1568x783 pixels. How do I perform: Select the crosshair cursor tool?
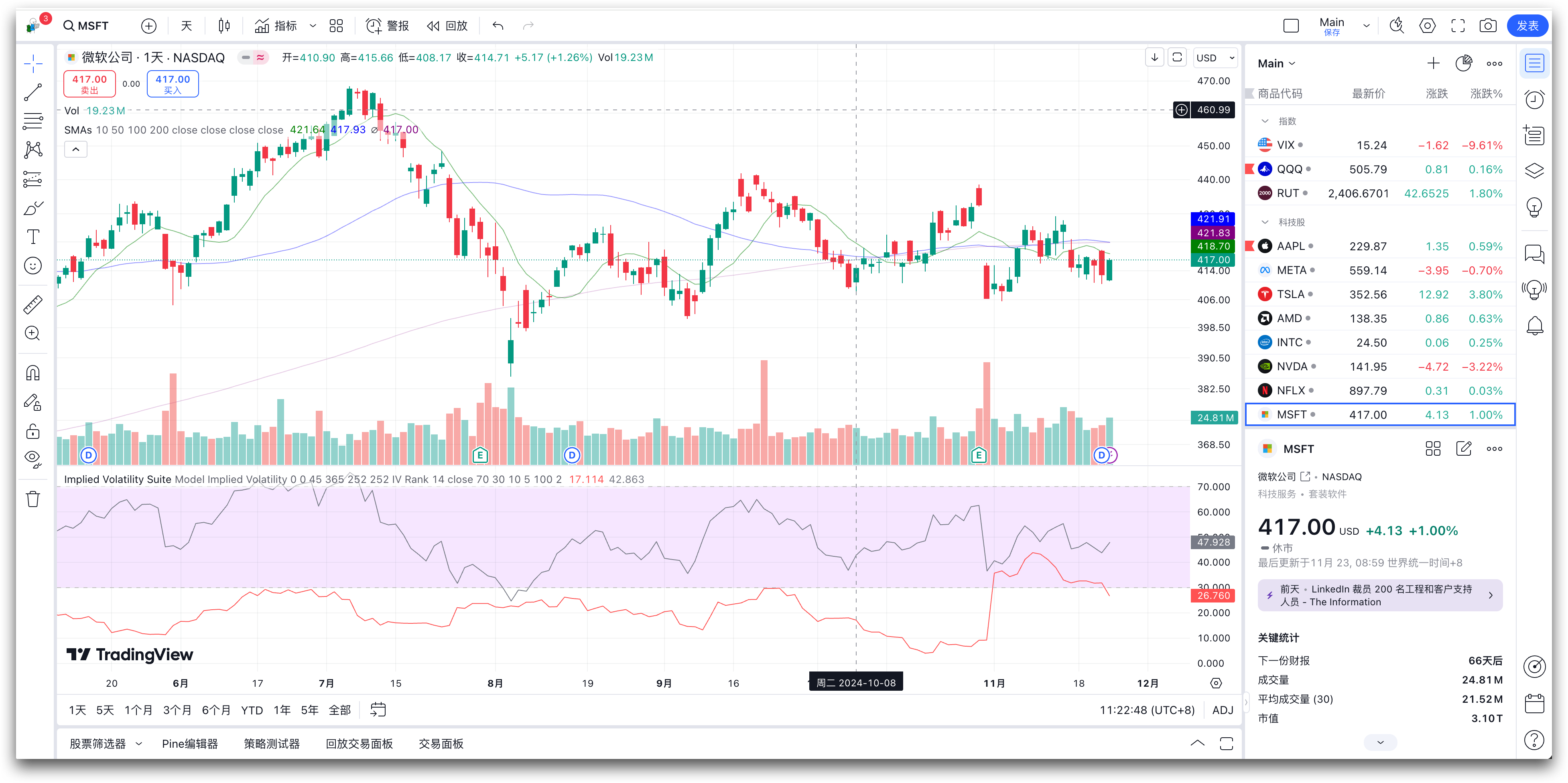pos(33,63)
